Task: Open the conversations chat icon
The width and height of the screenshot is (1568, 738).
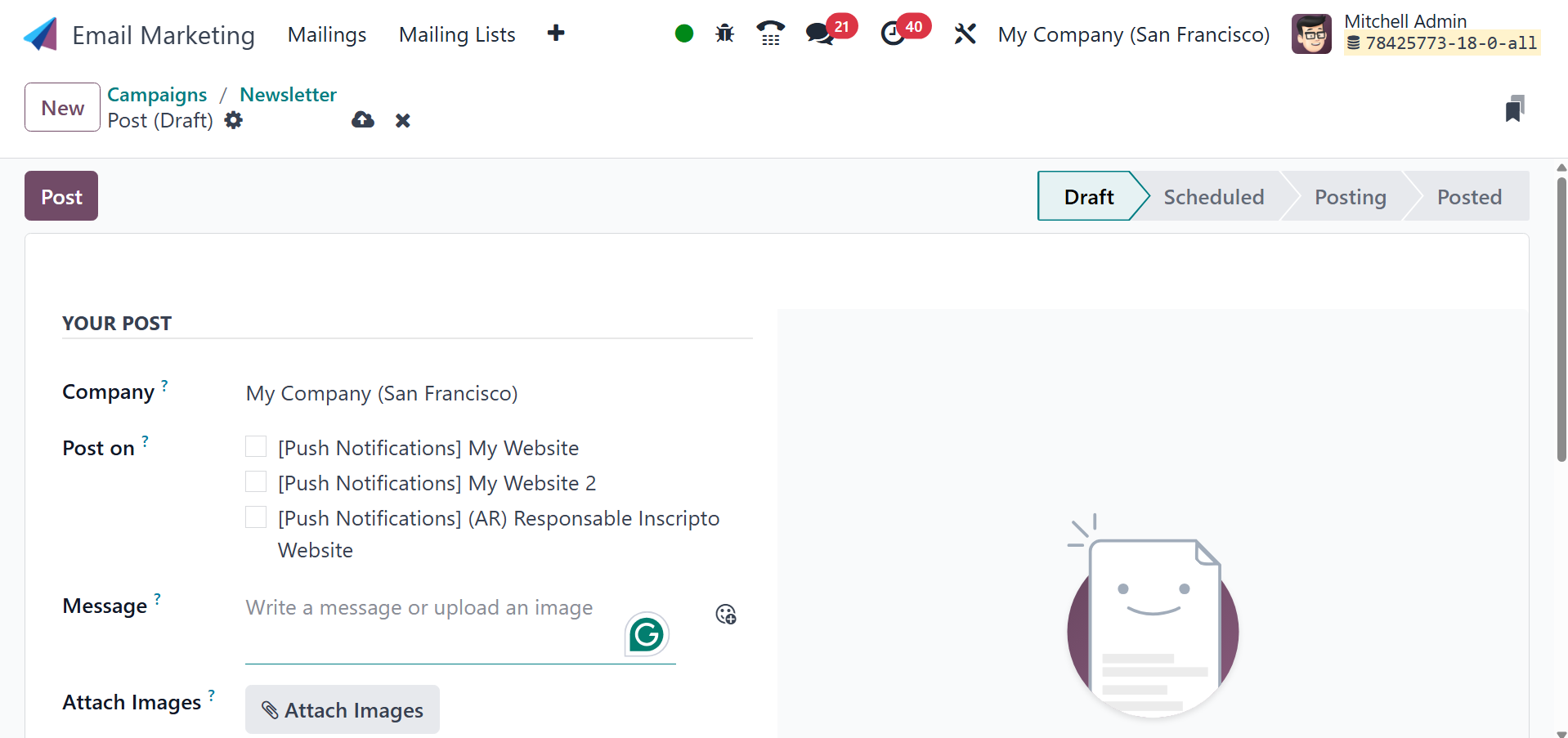Action: (x=819, y=34)
